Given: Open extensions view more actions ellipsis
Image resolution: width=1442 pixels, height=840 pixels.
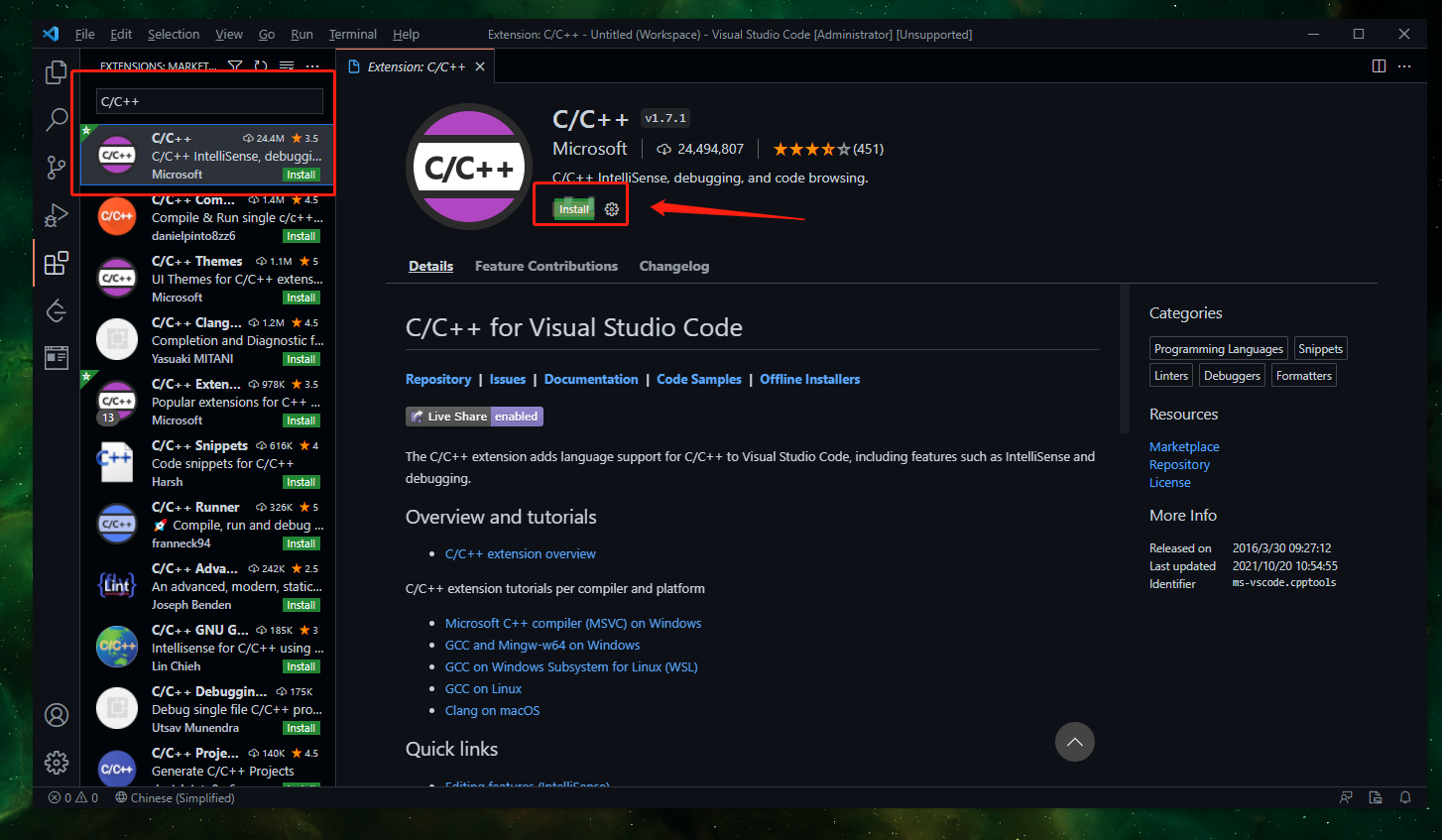Looking at the screenshot, I should pyautogui.click(x=312, y=66).
